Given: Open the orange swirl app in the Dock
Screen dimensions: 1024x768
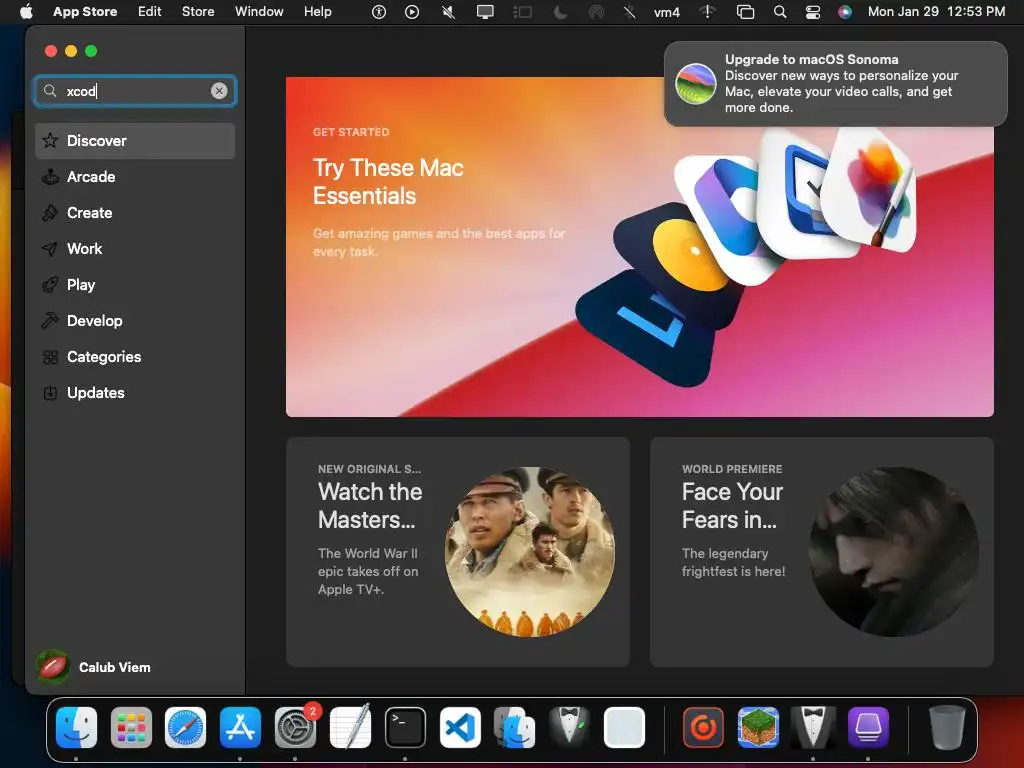Looking at the screenshot, I should pyautogui.click(x=703, y=728).
